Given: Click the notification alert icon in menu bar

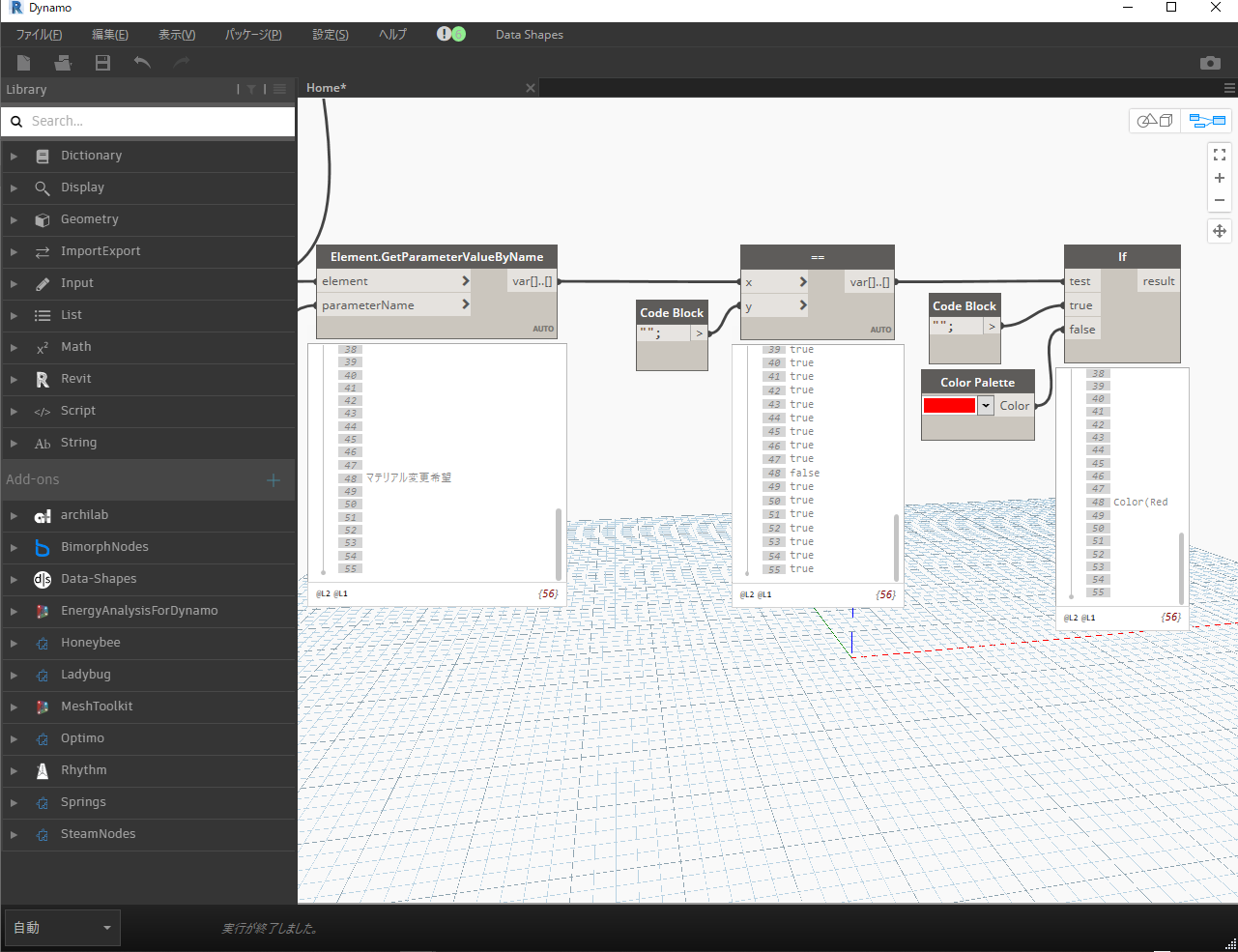Looking at the screenshot, I should [444, 34].
